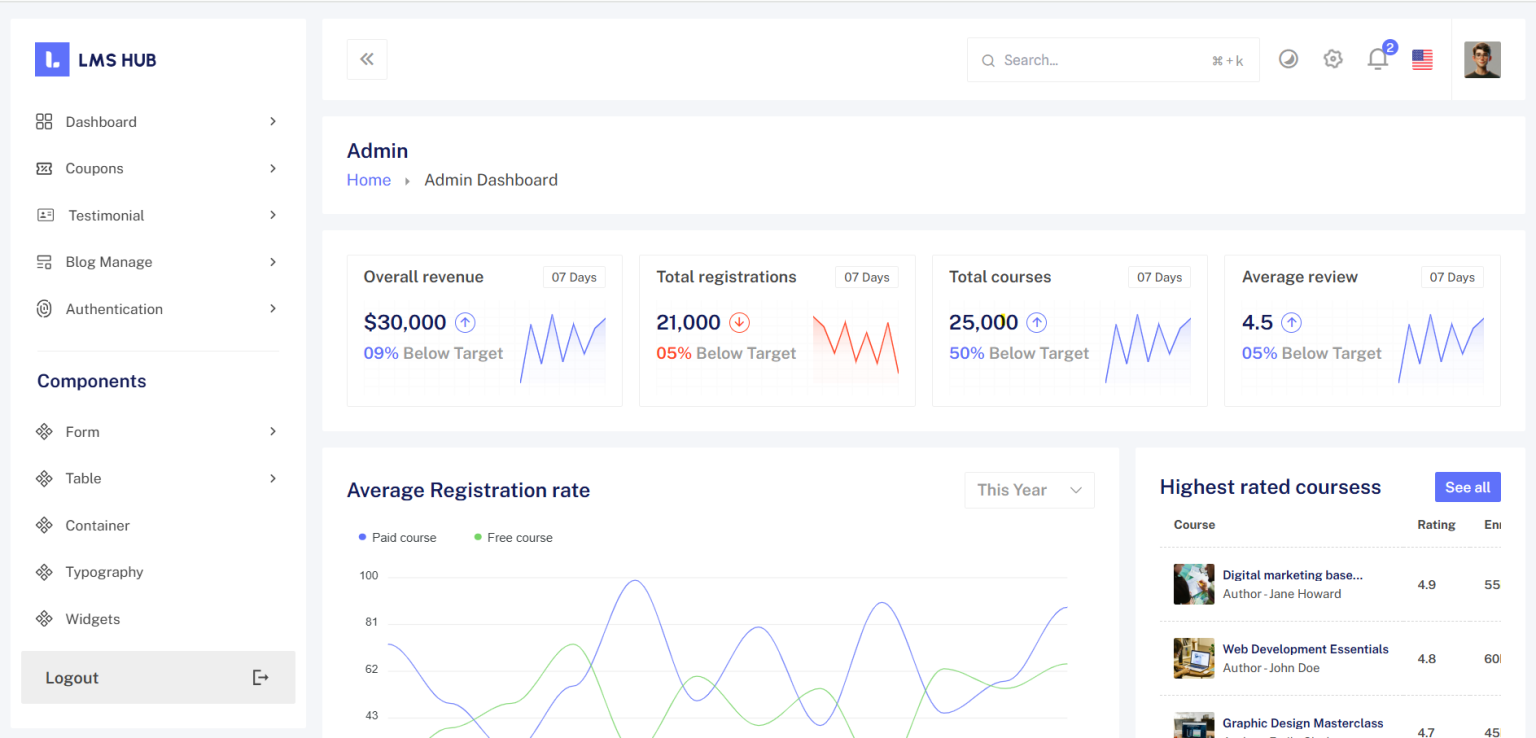This screenshot has width=1536, height=738.
Task: Open the notifications bell with badge
Action: point(1377,59)
